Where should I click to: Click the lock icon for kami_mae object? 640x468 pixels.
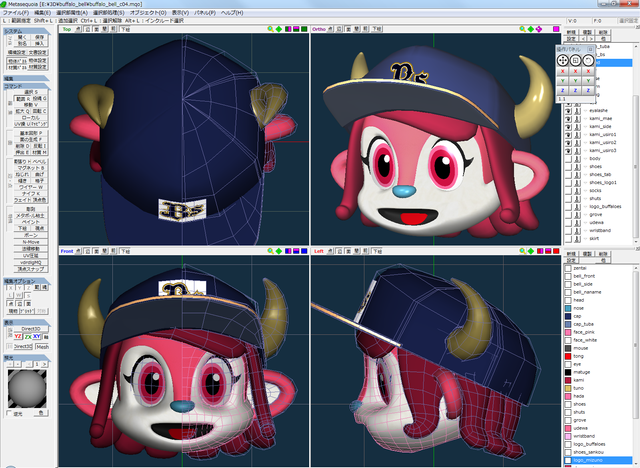(577, 118)
